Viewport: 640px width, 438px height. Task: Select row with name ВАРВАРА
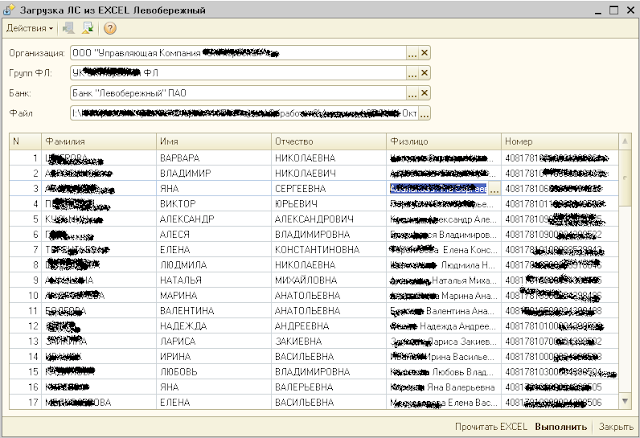(x=313, y=158)
